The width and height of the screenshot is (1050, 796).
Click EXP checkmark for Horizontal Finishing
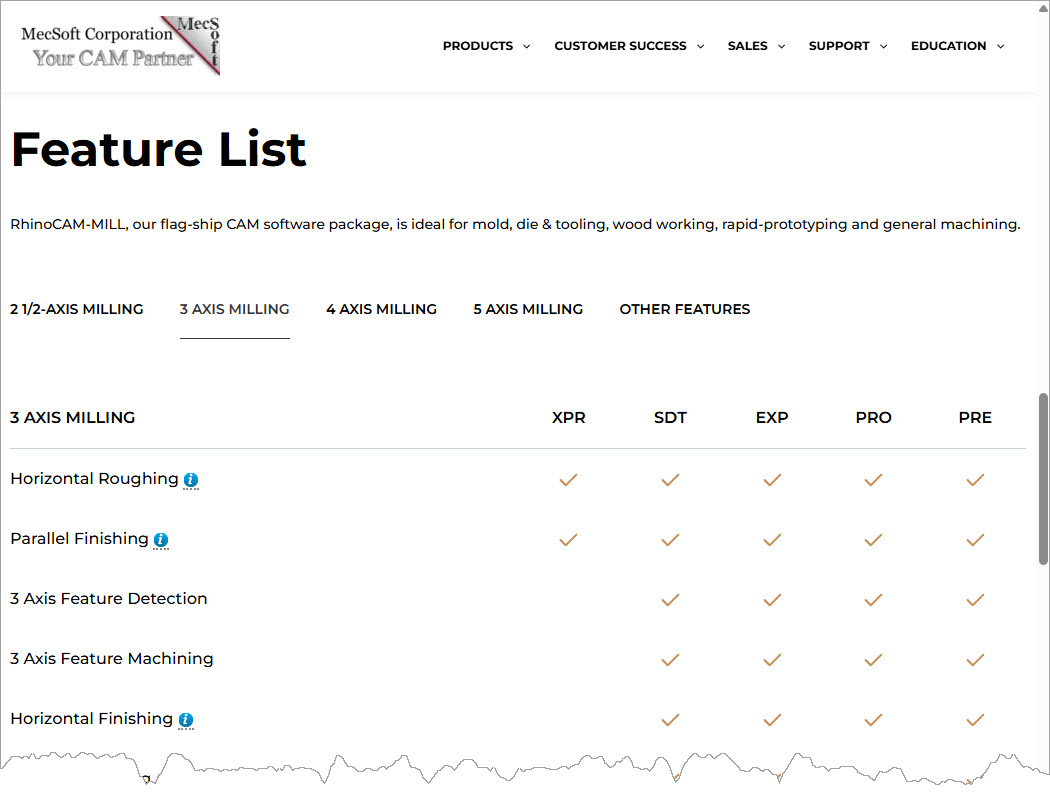click(x=772, y=720)
